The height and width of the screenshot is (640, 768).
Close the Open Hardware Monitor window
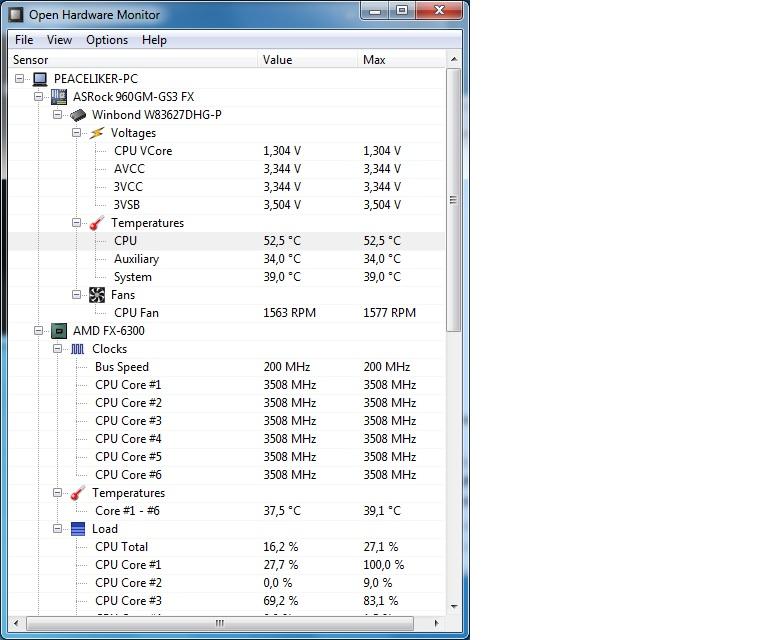tap(439, 11)
